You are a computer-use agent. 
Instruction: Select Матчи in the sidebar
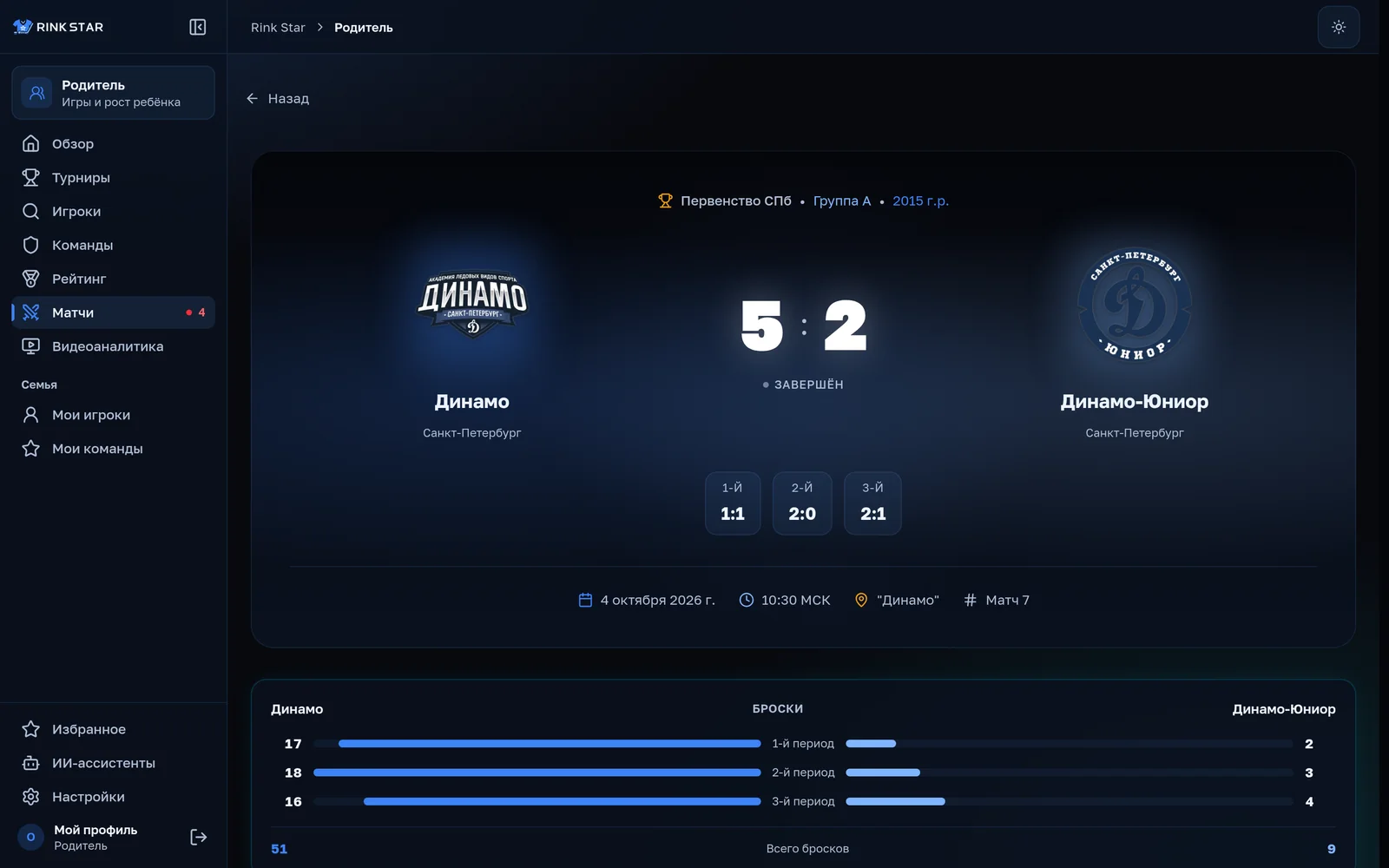(x=113, y=312)
